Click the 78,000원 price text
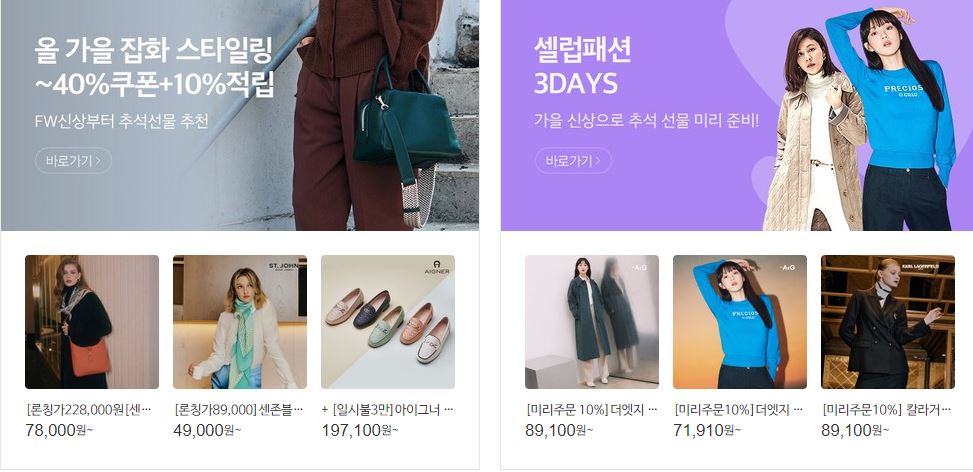 [60, 430]
